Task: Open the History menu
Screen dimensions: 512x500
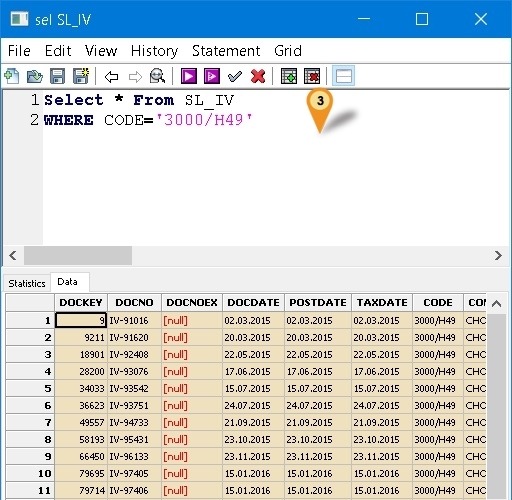Action: point(154,51)
